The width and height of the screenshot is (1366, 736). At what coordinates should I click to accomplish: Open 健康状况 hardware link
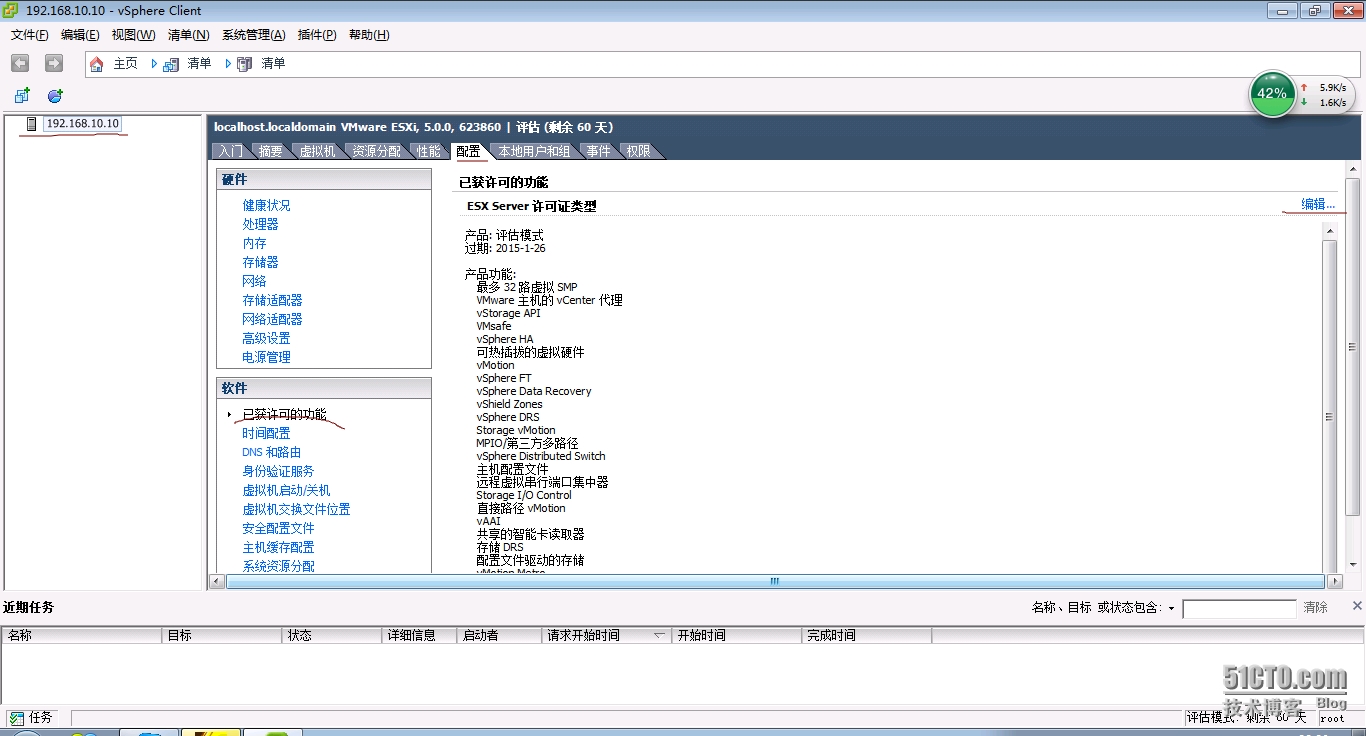(x=266, y=205)
